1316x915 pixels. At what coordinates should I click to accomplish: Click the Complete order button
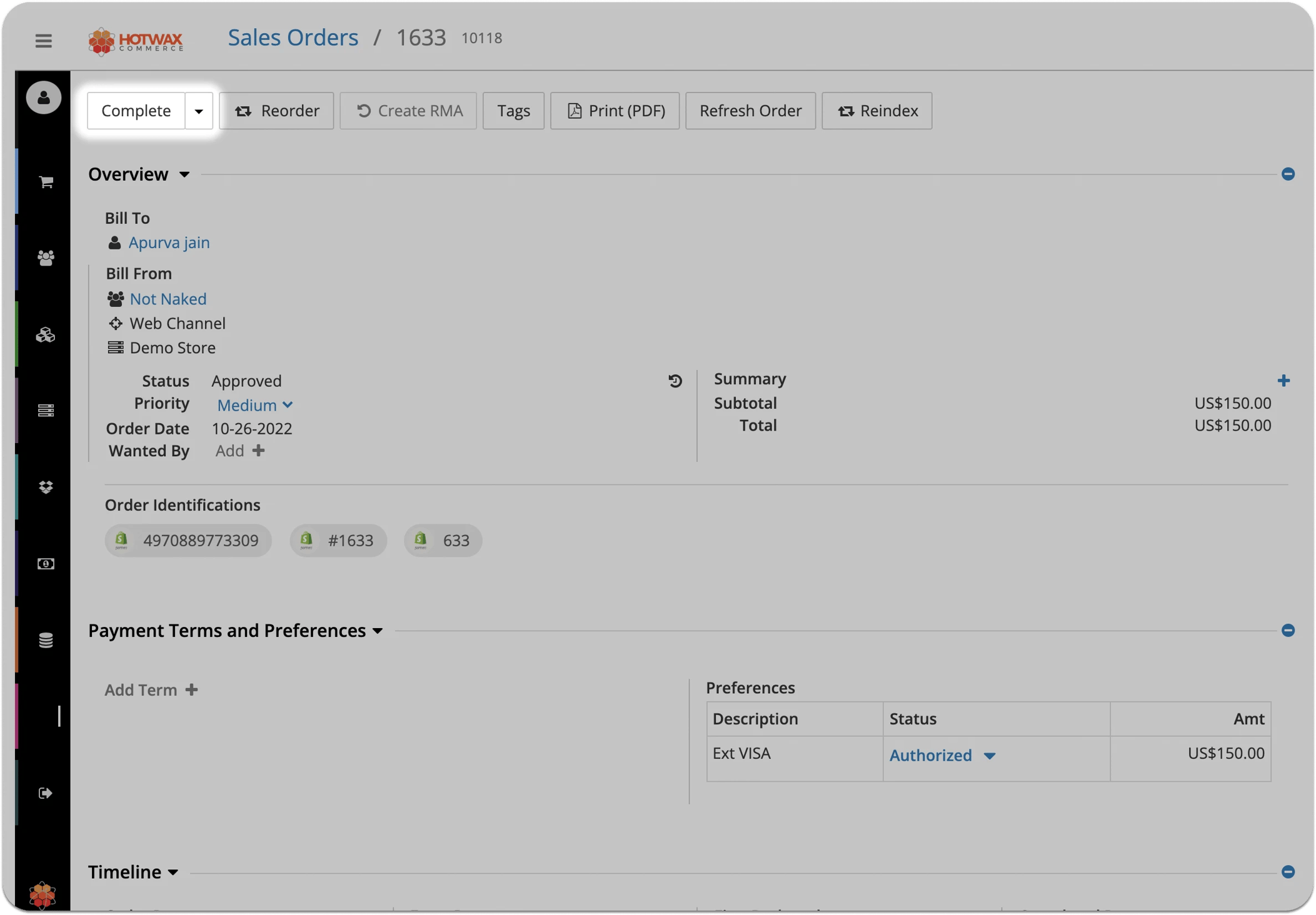click(x=136, y=111)
